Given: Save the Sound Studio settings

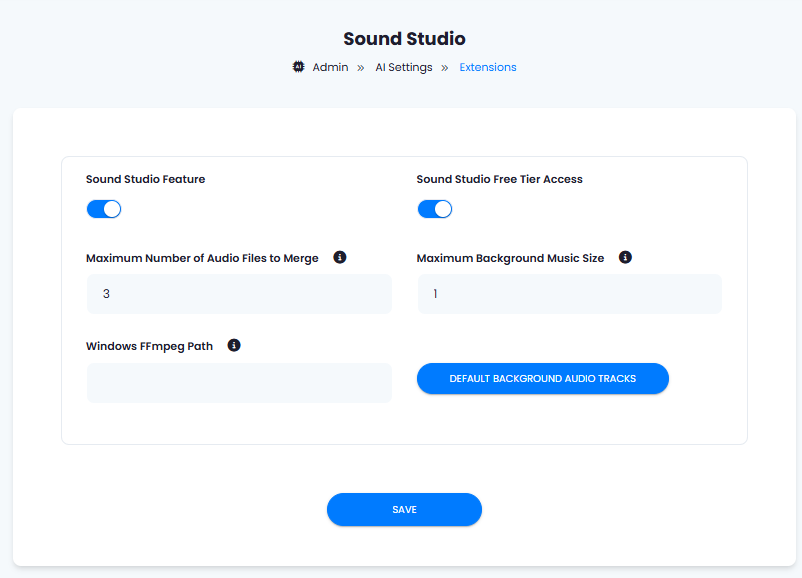Looking at the screenshot, I should click(404, 509).
